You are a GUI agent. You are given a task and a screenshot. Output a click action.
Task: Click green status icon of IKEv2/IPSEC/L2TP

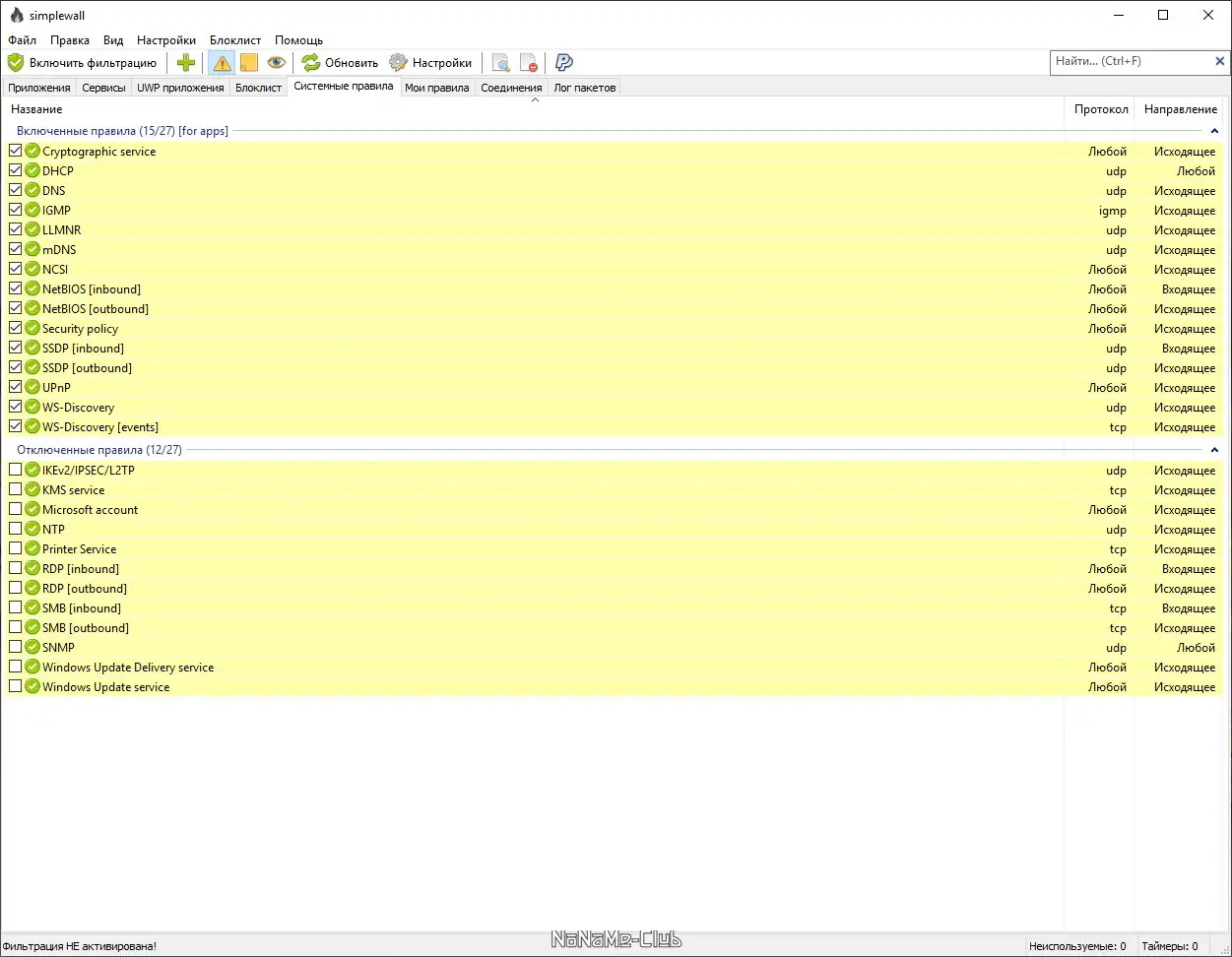(32, 471)
